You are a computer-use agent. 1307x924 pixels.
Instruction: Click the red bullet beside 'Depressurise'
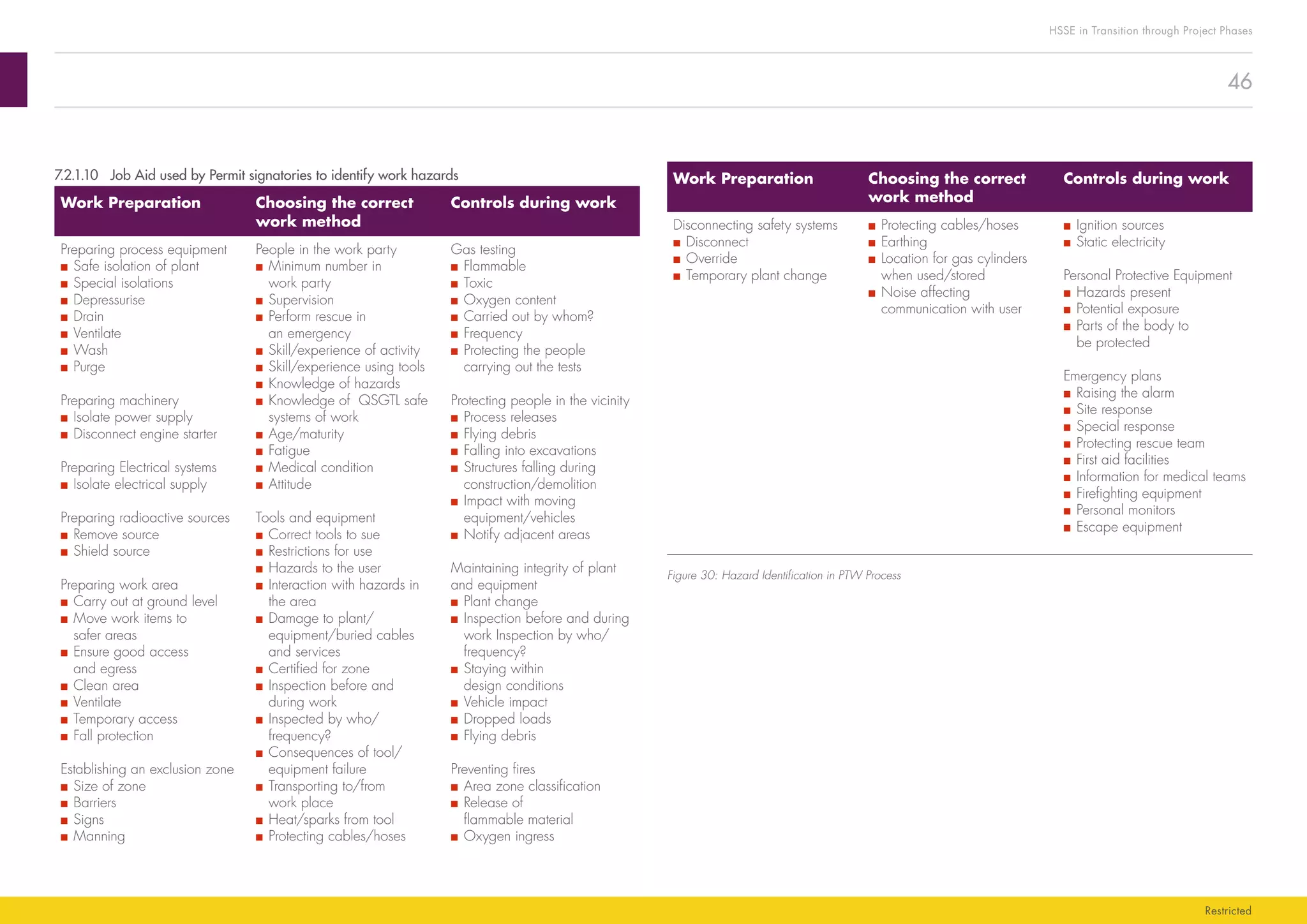pos(64,301)
